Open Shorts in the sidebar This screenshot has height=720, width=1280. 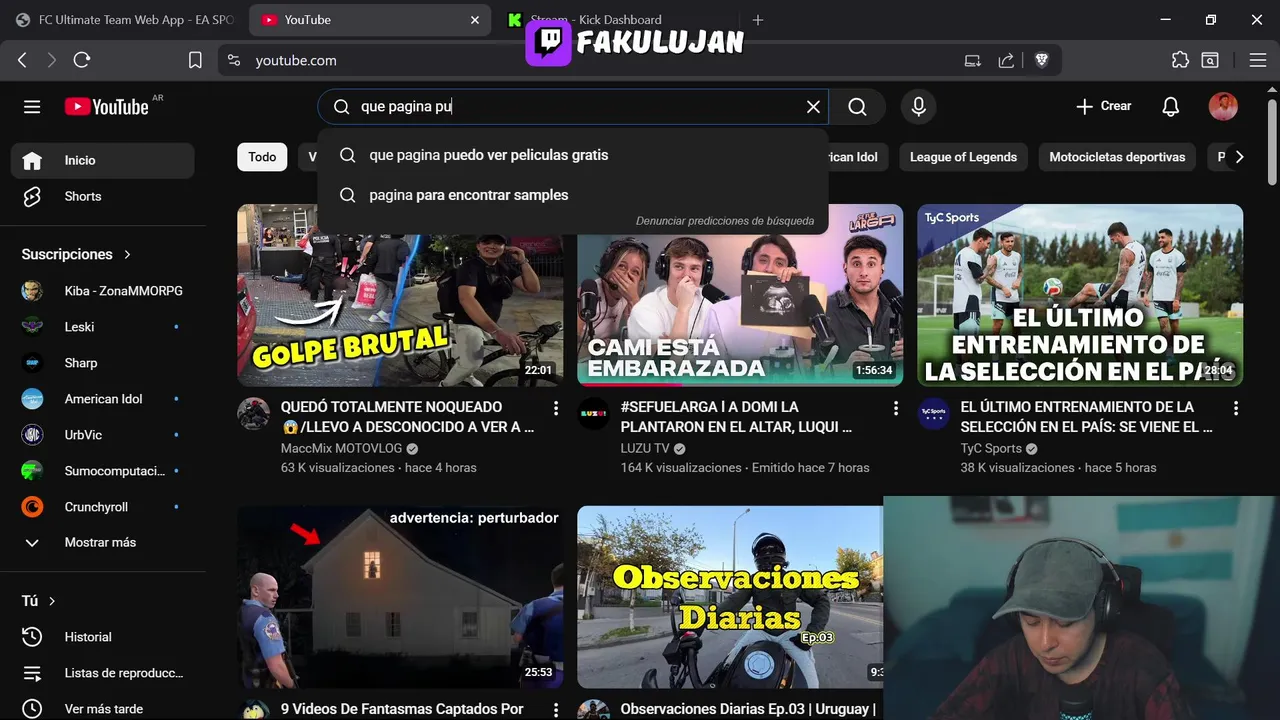point(102,196)
